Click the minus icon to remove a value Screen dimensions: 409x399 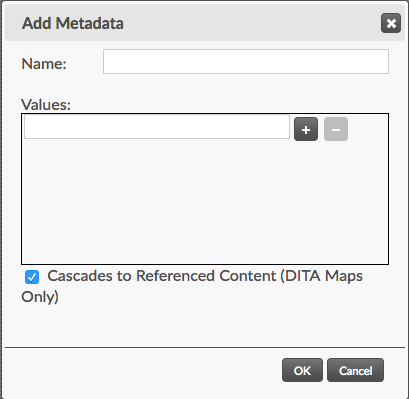pos(336,129)
